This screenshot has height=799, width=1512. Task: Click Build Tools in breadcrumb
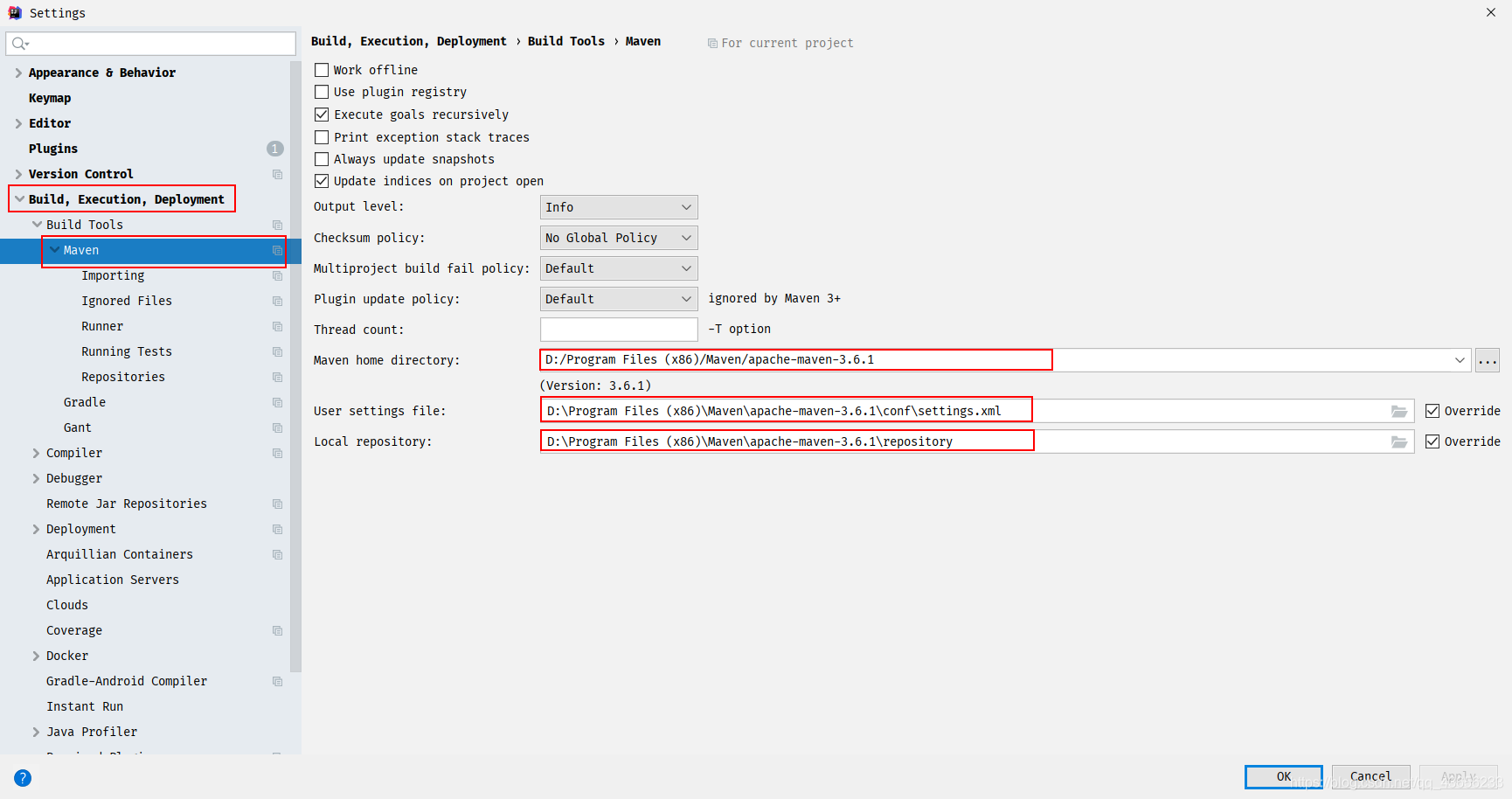point(566,41)
